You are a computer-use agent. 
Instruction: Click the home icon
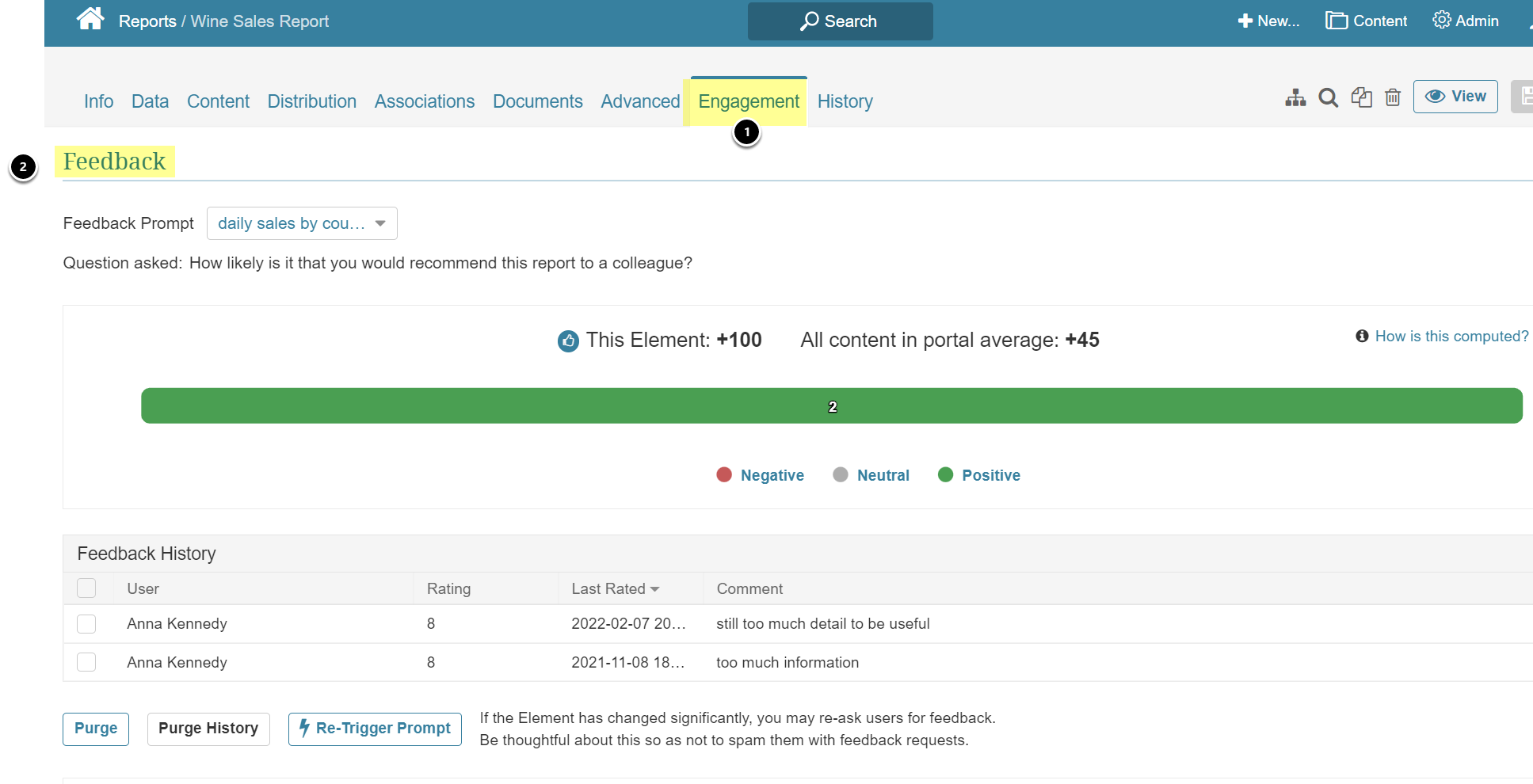tap(90, 19)
